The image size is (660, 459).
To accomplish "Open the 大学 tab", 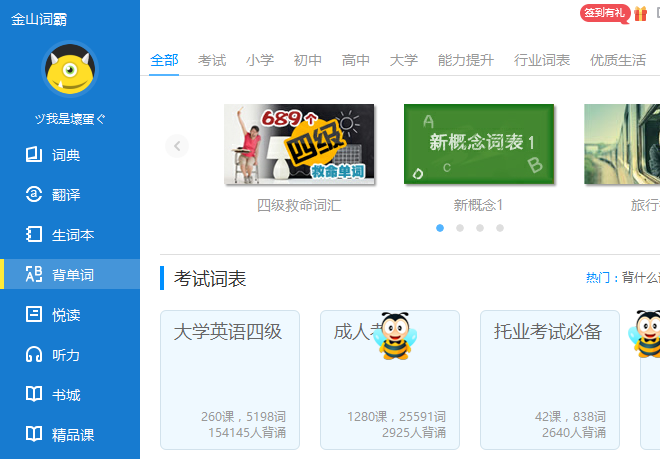I will click(404, 60).
